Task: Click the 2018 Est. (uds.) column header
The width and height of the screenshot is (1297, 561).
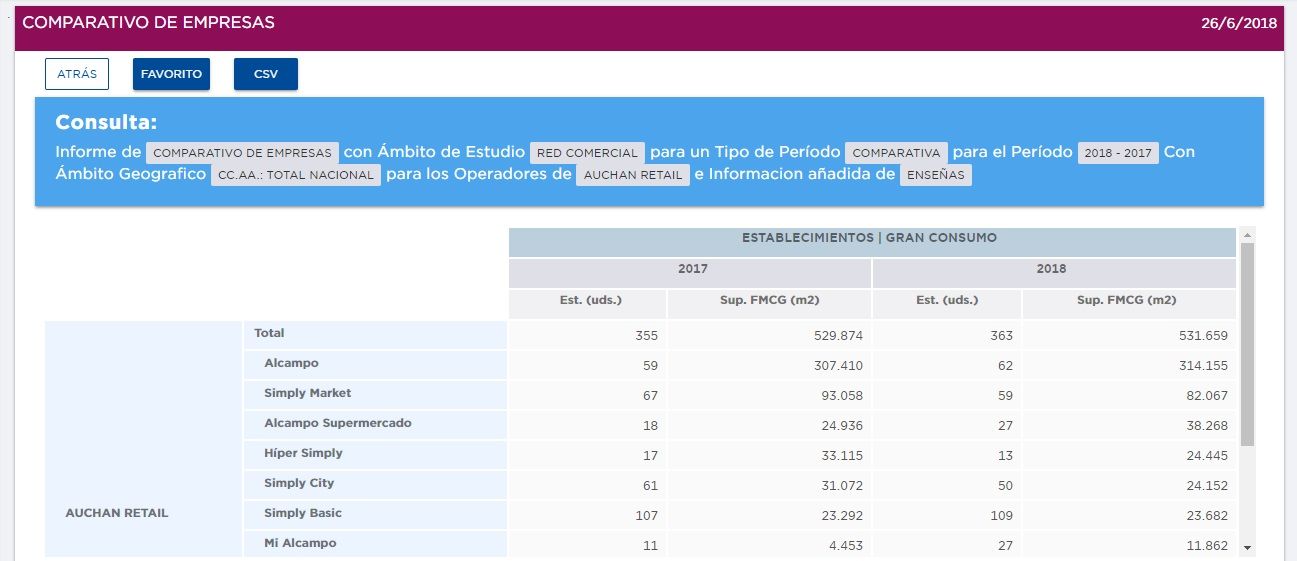Action: coord(947,304)
